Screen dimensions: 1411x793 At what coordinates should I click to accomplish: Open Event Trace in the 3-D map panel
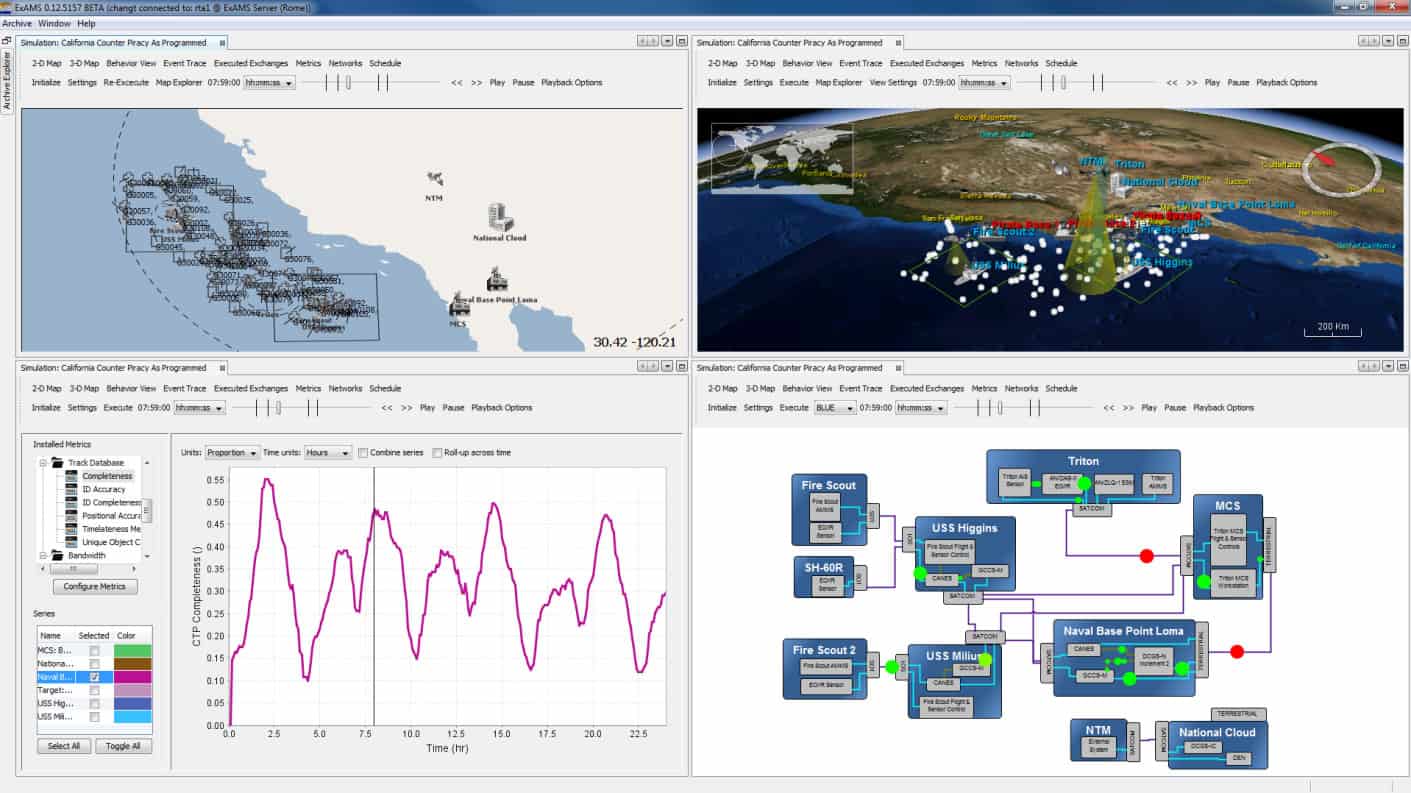click(860, 63)
